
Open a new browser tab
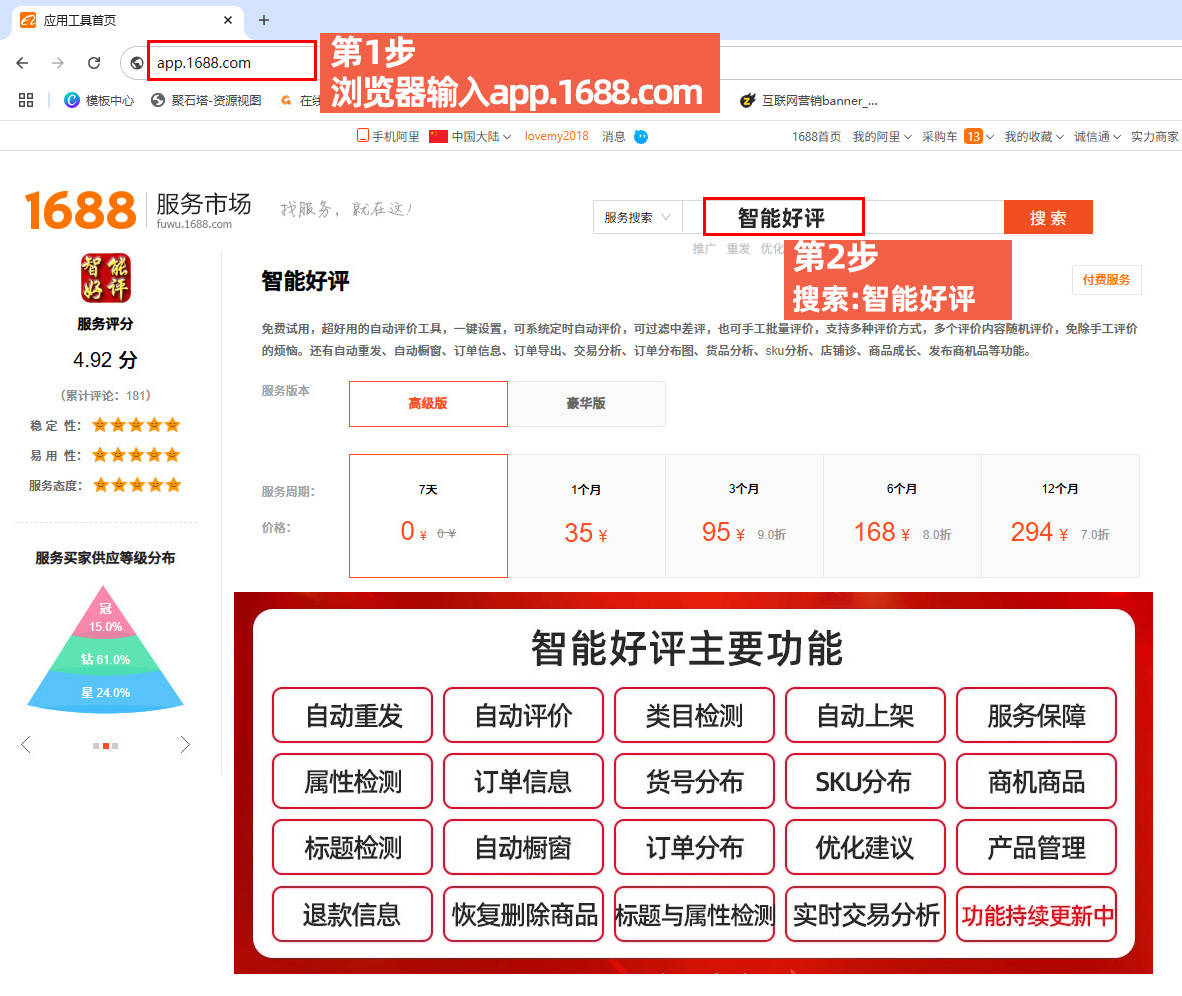click(264, 20)
